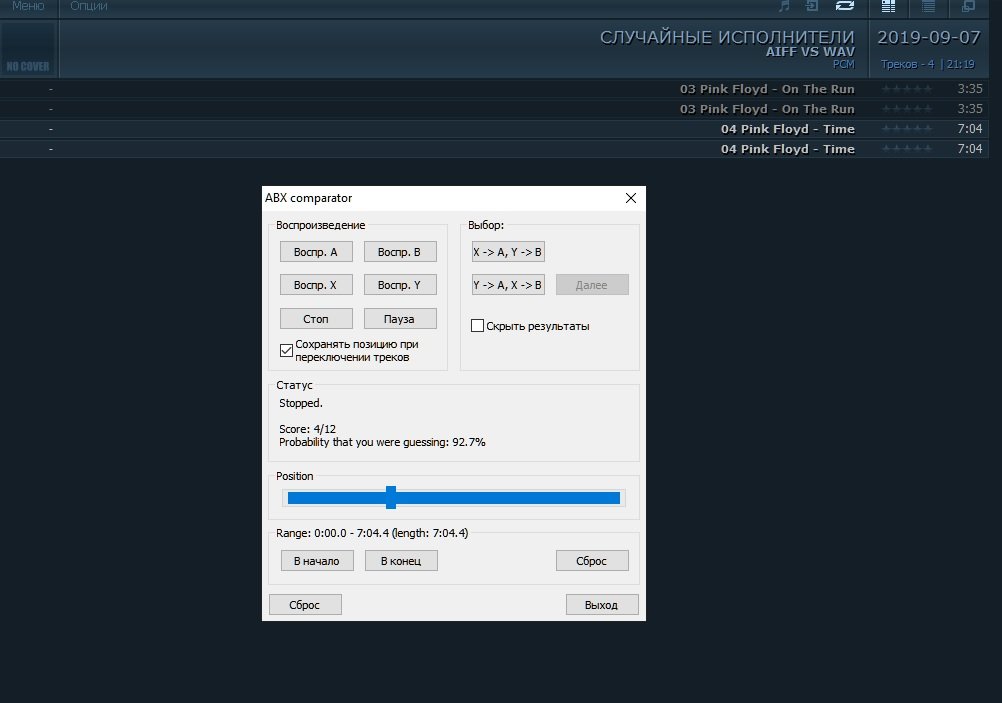Click the Стоп button
This screenshot has height=703, width=1002.
click(316, 319)
